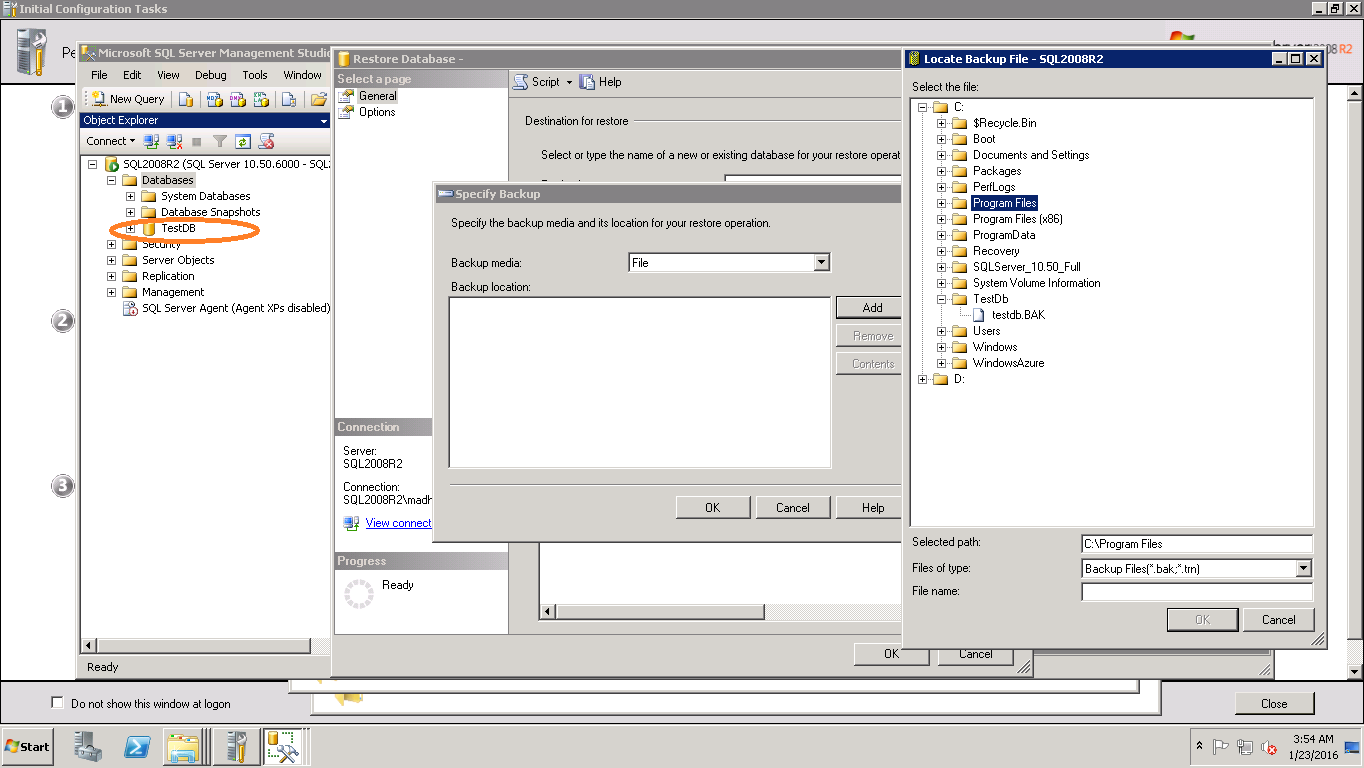Click the Help icon in Restore Database

[601, 82]
